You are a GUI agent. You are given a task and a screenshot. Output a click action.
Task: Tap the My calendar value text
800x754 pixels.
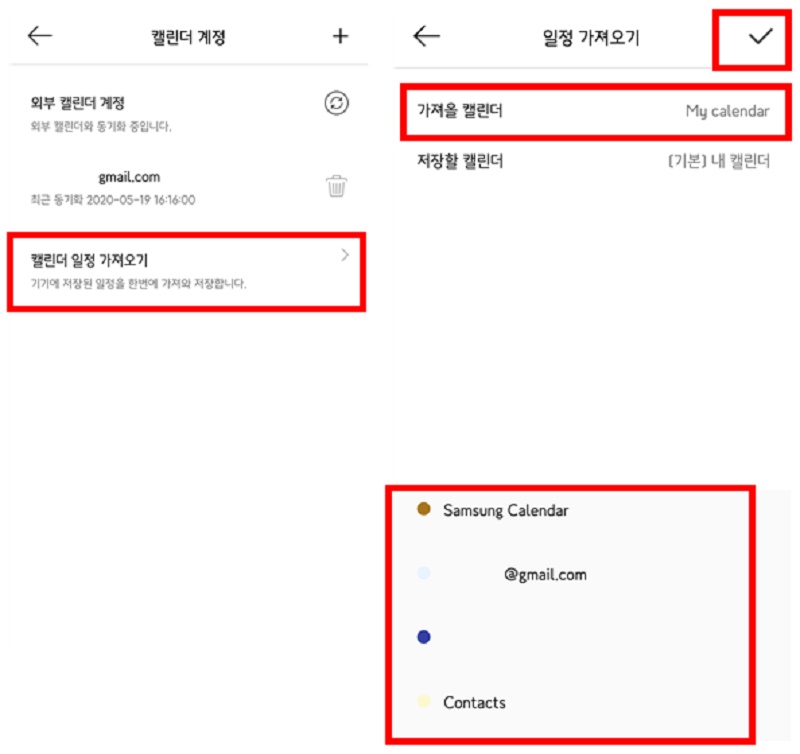click(x=727, y=111)
